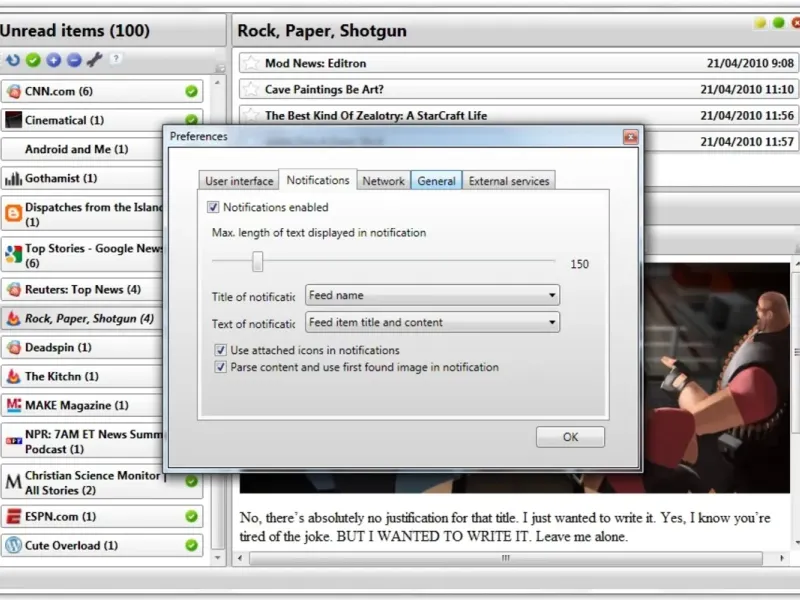Click the ESPN.com feed icon
The image size is (800, 600).
[14, 516]
